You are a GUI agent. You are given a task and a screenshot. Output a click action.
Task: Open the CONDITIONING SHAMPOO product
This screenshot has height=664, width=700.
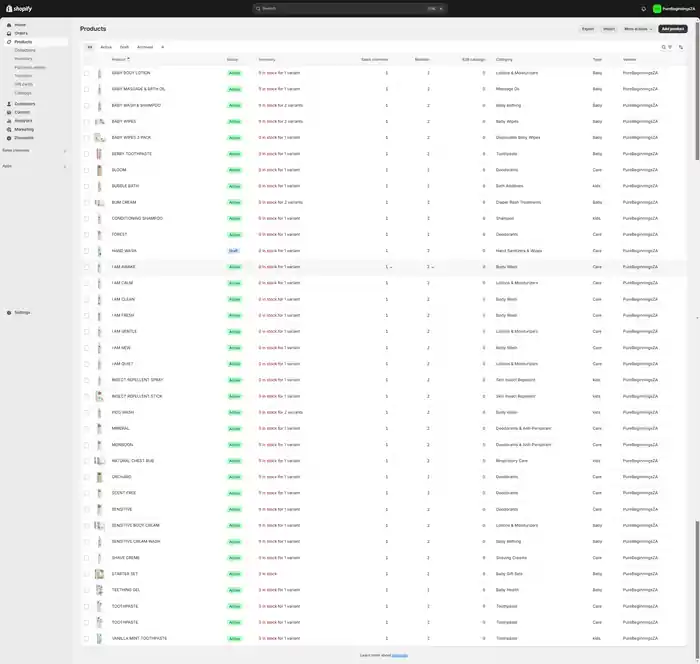point(137,219)
